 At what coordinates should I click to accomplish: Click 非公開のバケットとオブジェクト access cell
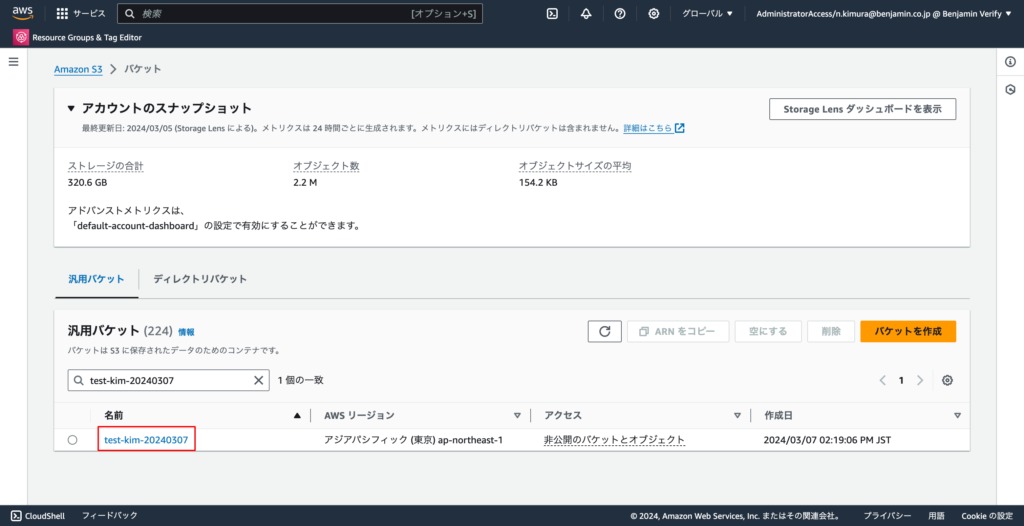pos(615,440)
